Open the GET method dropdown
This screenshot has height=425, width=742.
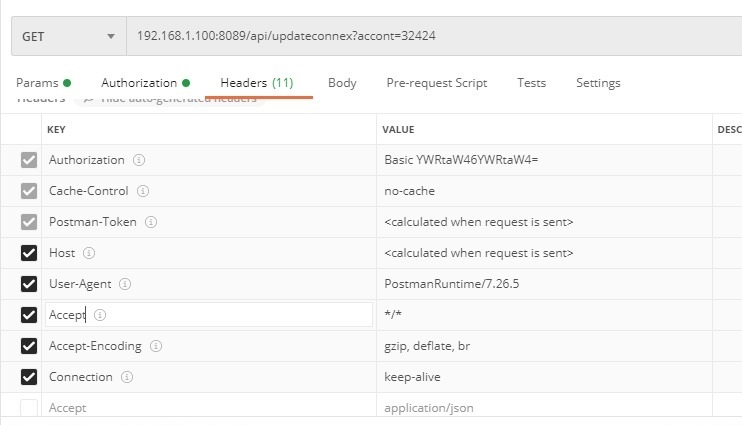[68, 36]
